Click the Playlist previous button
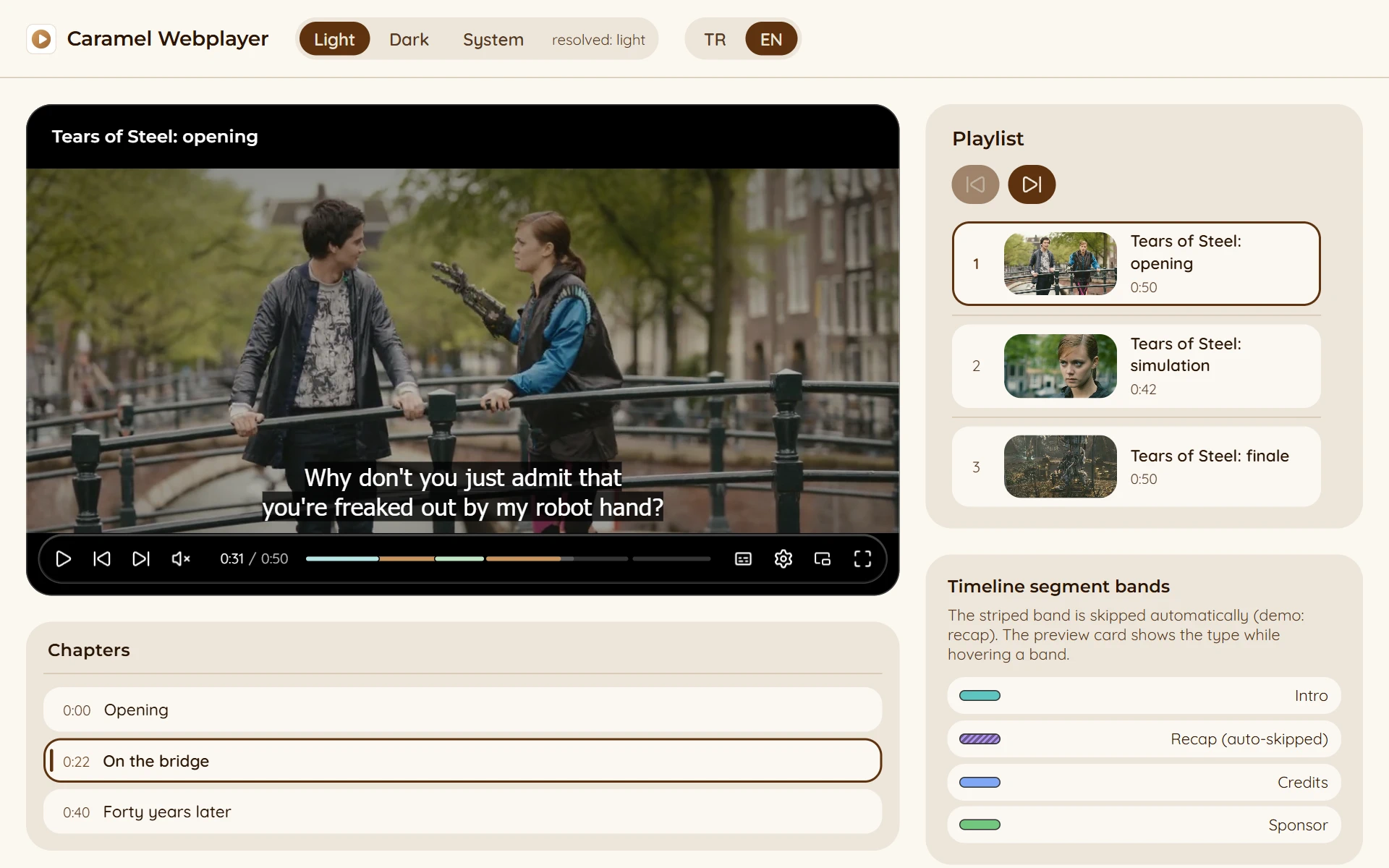The width and height of the screenshot is (1389, 868). point(975,184)
